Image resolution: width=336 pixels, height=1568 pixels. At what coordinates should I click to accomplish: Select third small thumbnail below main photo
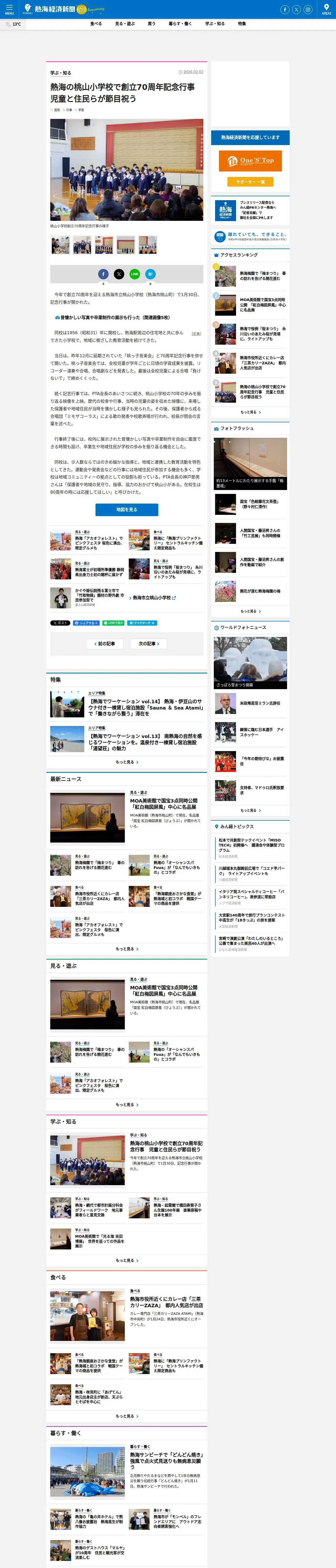coord(104,245)
